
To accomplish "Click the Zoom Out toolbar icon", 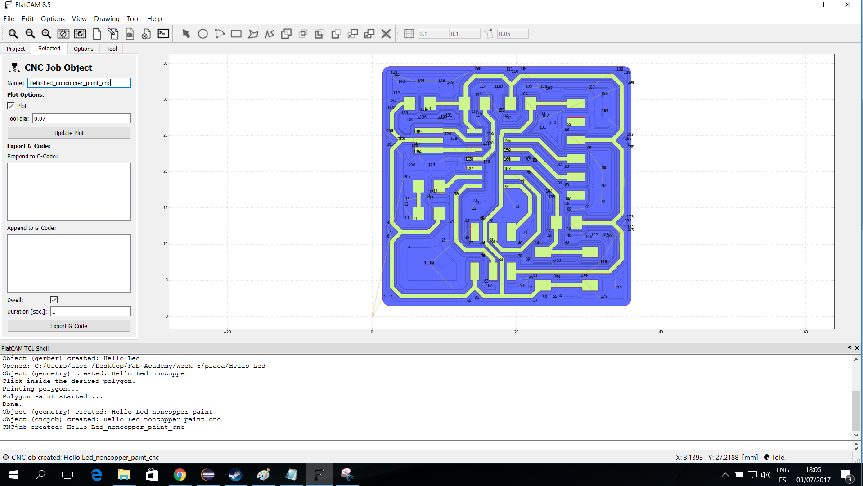I will (x=30, y=34).
